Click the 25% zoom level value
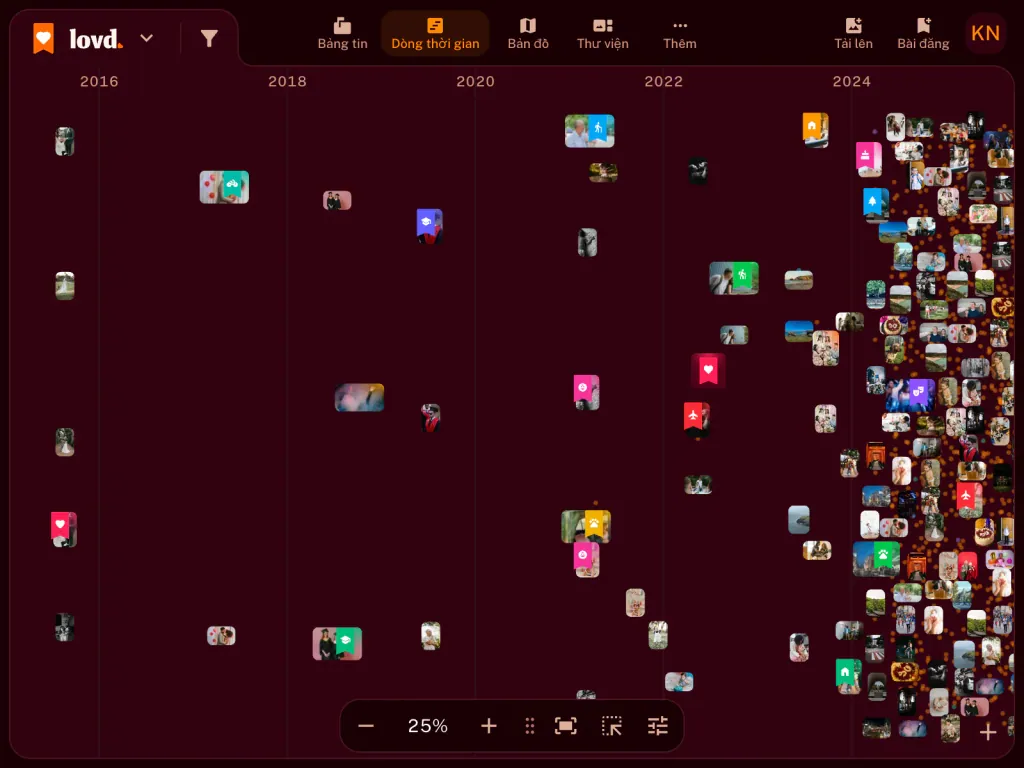 point(428,726)
